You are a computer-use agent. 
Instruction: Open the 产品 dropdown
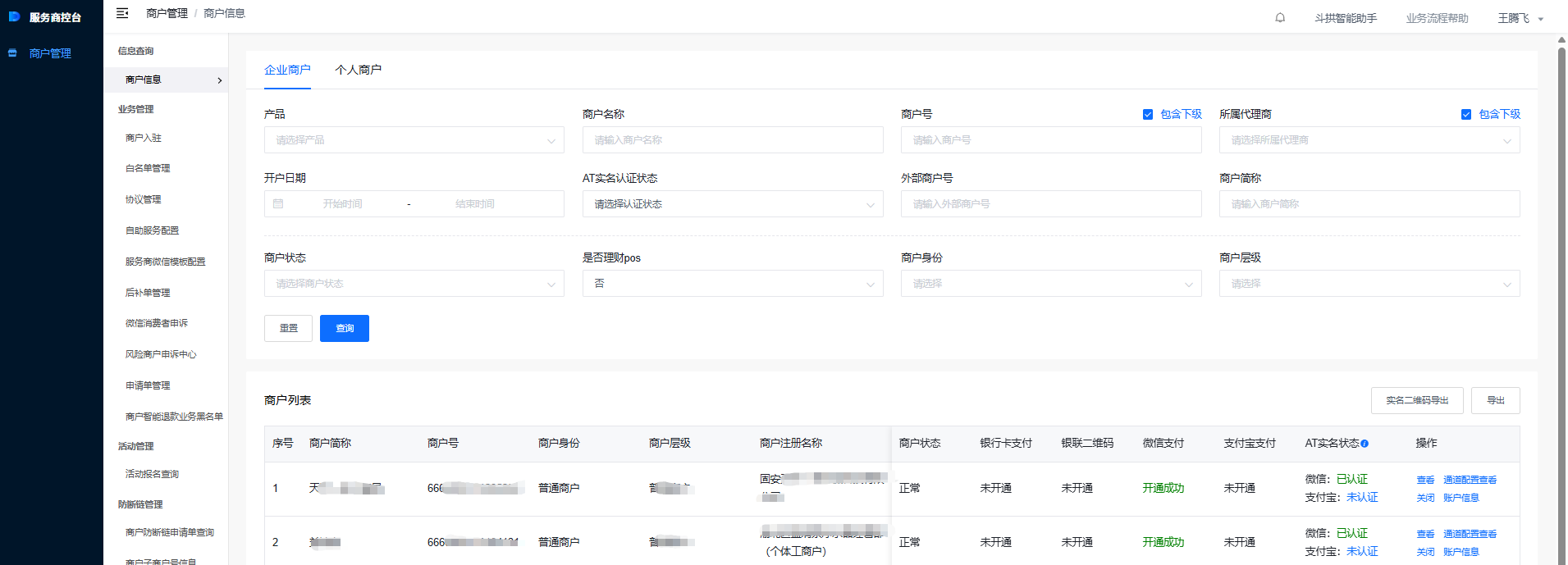point(414,140)
